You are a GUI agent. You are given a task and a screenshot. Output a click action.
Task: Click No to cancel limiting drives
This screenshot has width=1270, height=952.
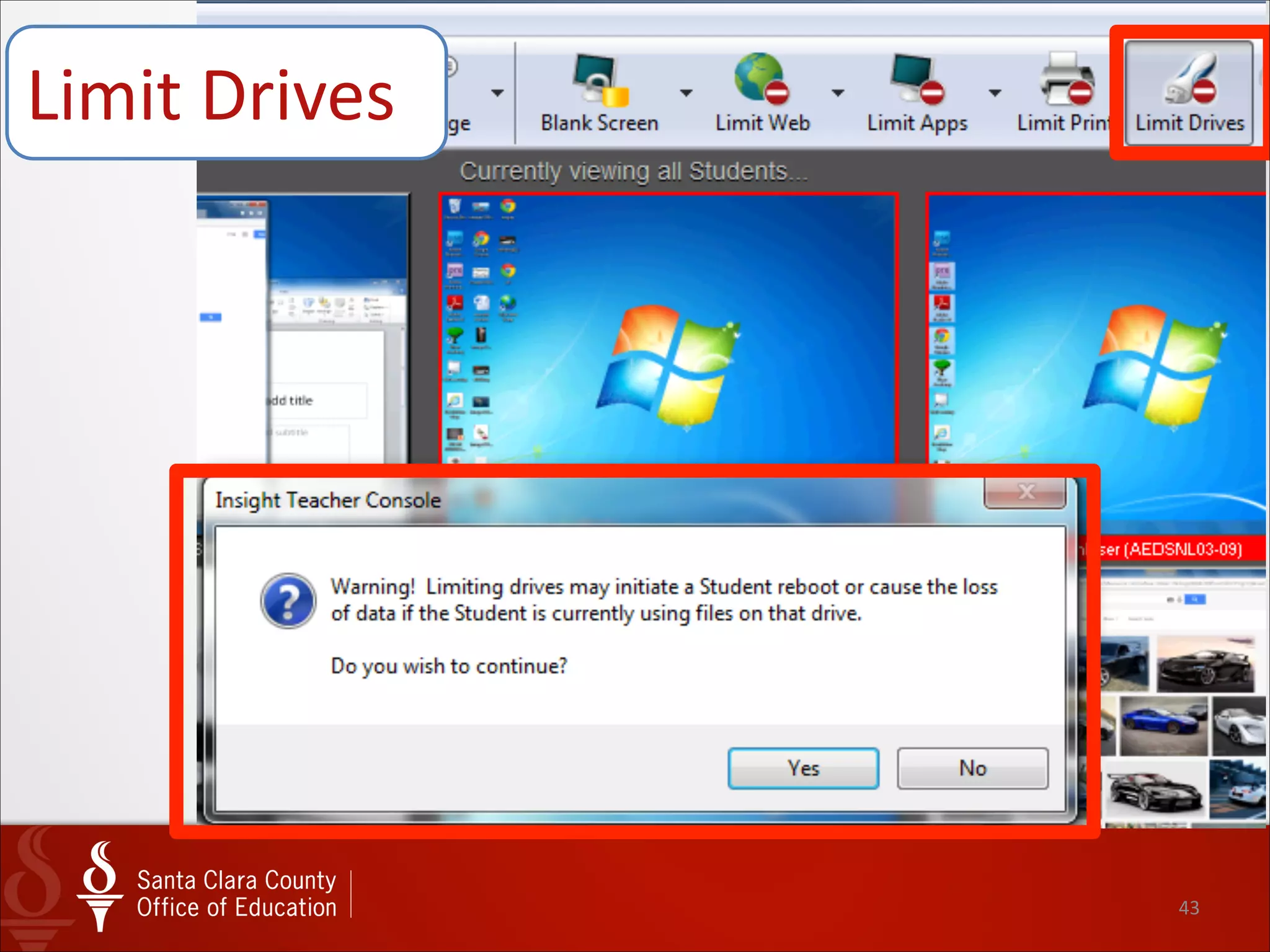(972, 769)
